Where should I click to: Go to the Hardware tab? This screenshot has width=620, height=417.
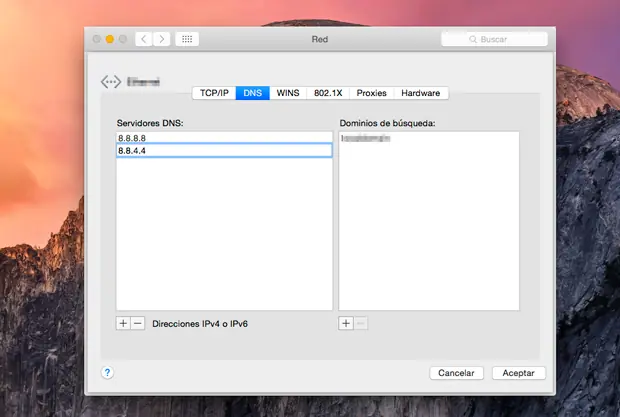pos(421,93)
